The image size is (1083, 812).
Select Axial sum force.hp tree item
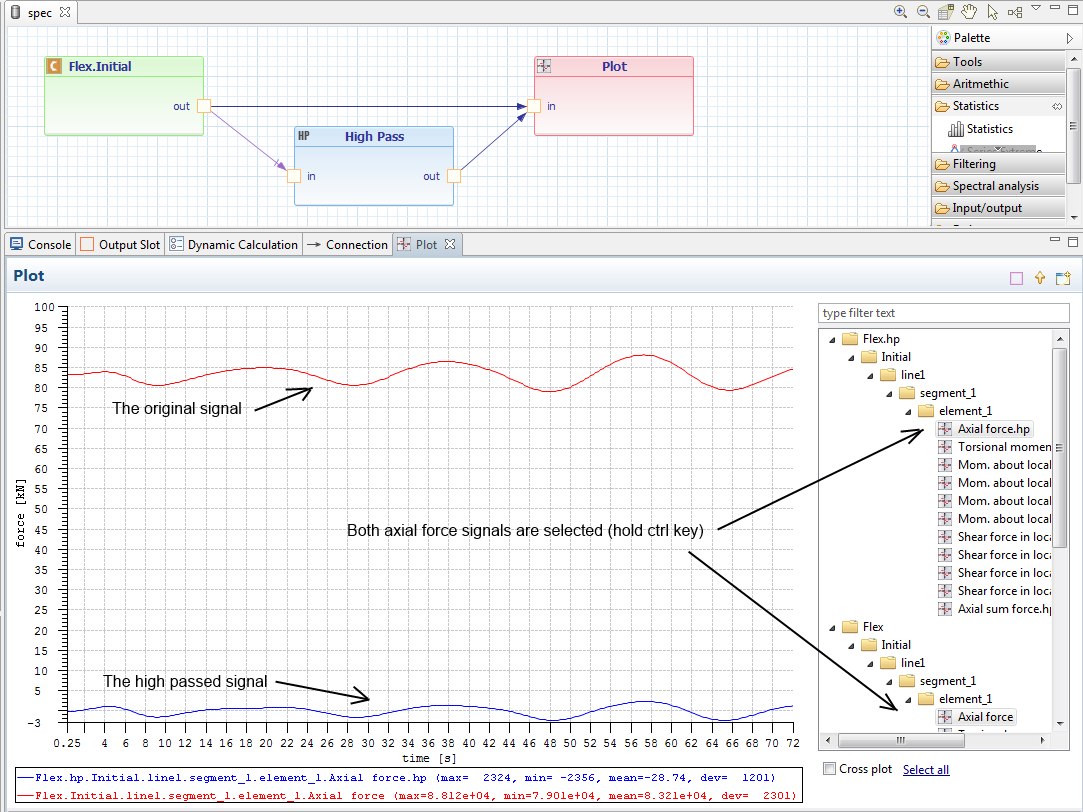point(1004,609)
